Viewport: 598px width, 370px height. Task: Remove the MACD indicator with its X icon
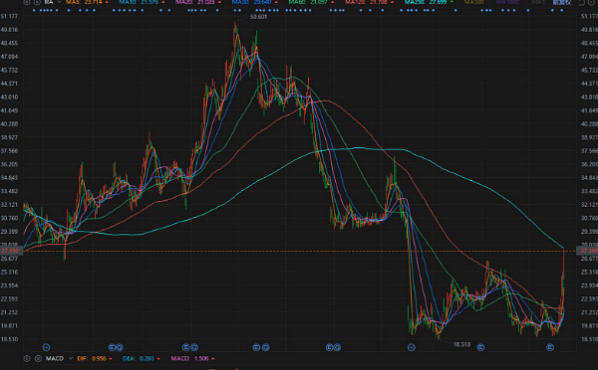click(38, 359)
